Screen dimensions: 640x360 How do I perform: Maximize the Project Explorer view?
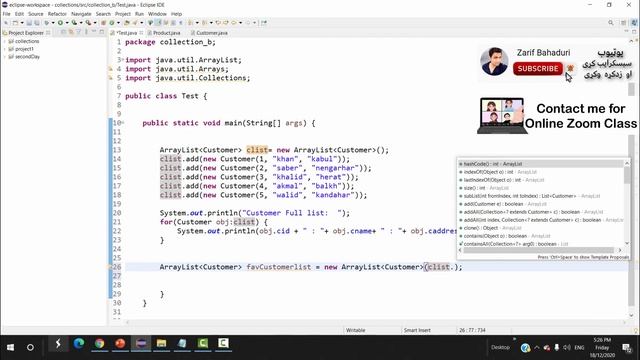pos(101,33)
